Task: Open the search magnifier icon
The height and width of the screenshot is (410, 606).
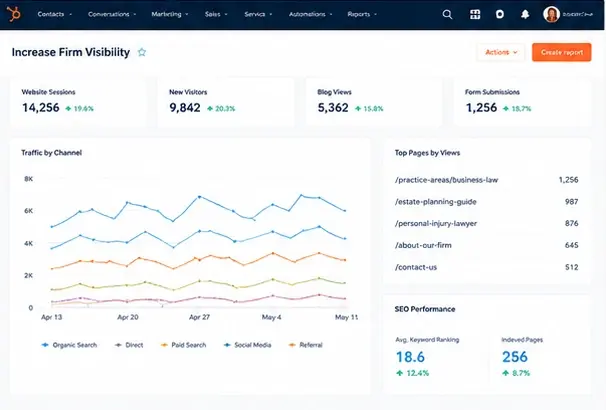Action: pos(447,15)
